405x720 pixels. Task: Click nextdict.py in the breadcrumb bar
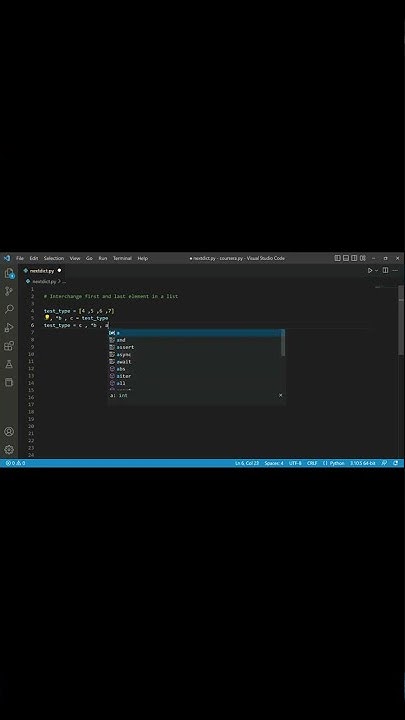pyautogui.click(x=44, y=281)
